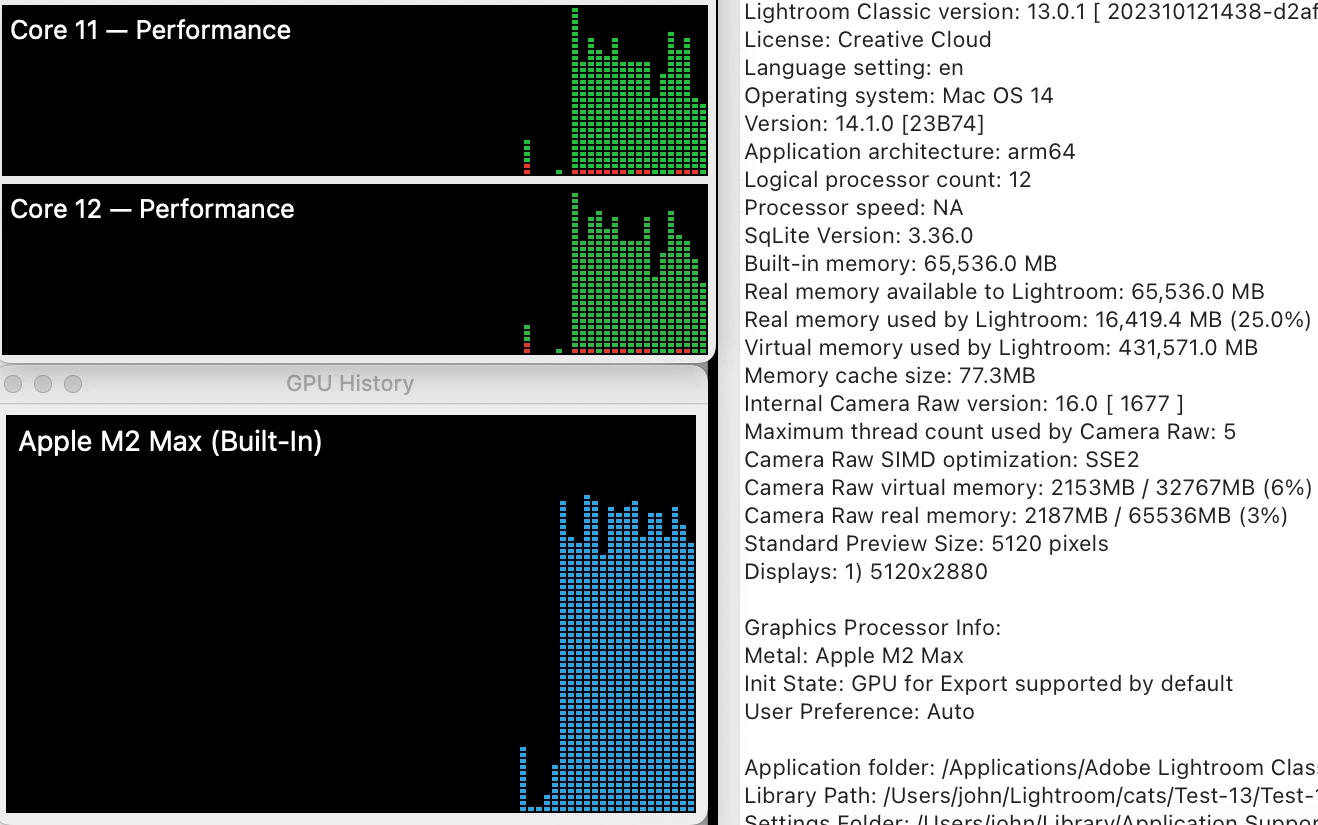
Task: Select the Memory cache size: 77.3MB line
Action: click(x=890, y=376)
